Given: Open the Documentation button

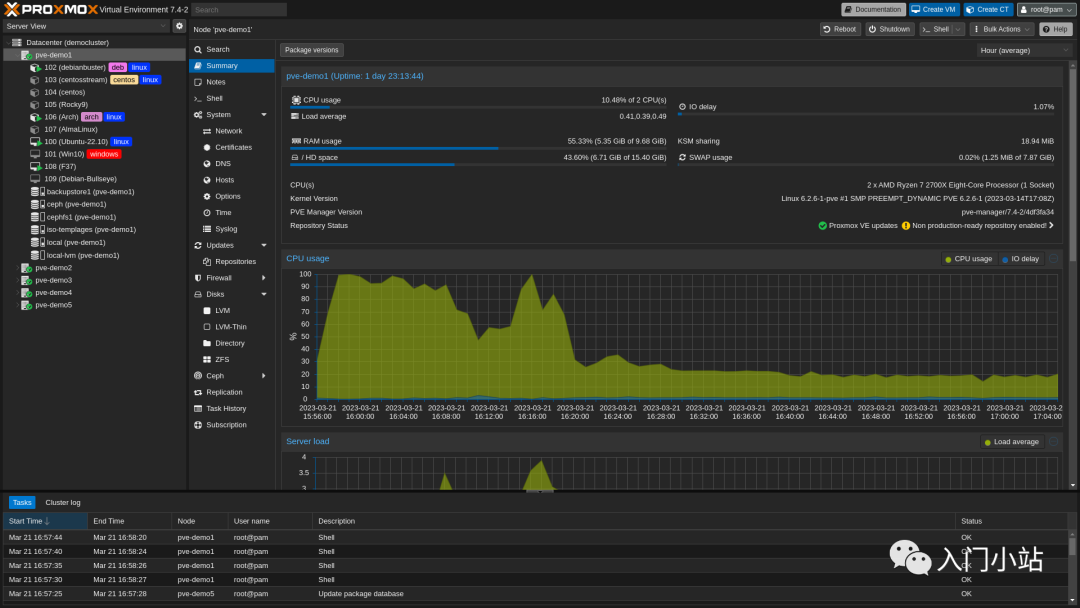Looking at the screenshot, I should click(873, 10).
